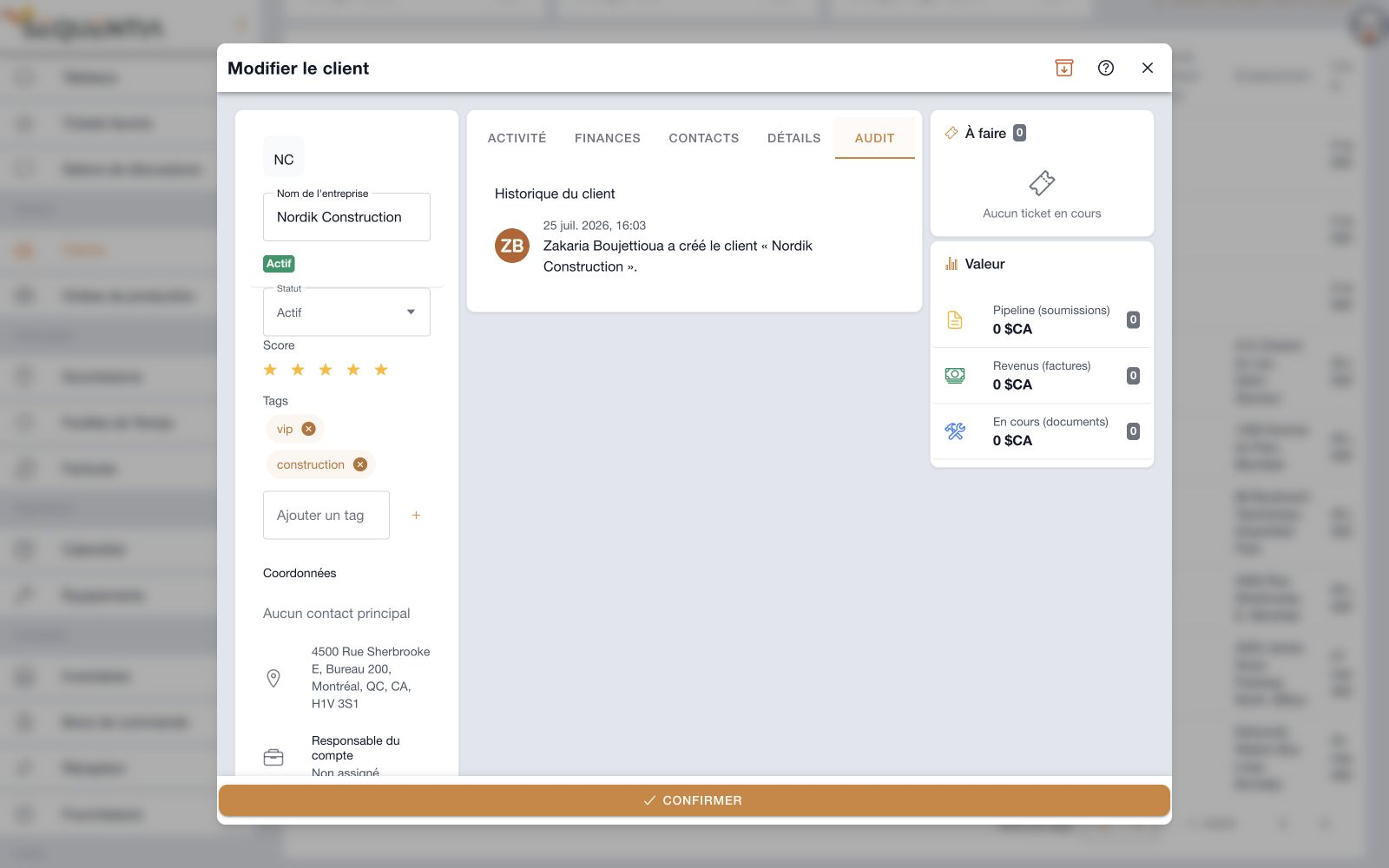Remove the construction tag
Screen dimensions: 1389x868
(x=360, y=464)
